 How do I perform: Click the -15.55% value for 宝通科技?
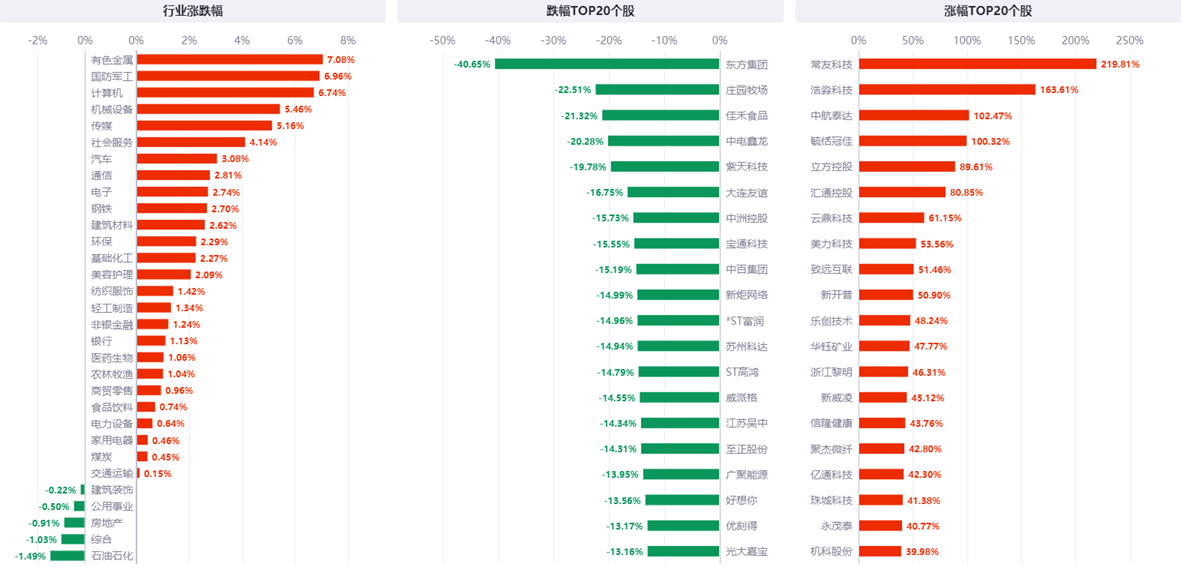(612, 244)
